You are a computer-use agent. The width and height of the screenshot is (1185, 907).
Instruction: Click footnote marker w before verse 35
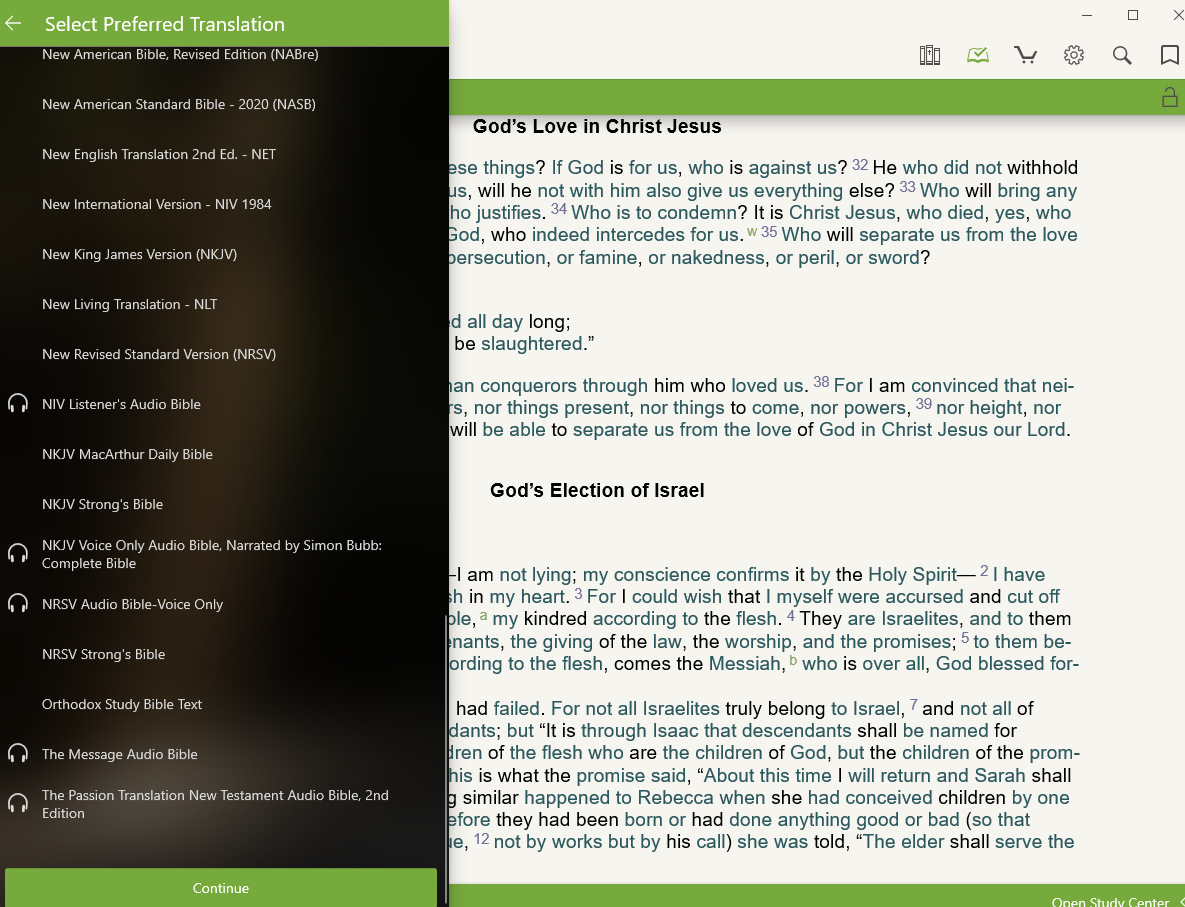751,232
